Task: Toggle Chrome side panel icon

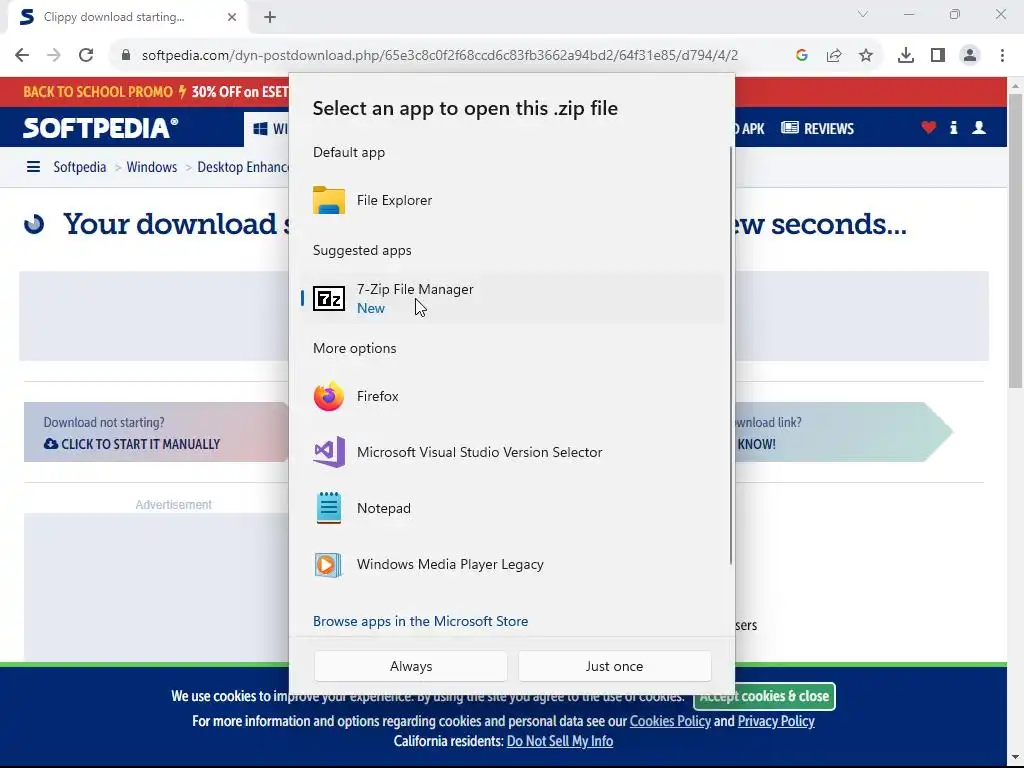Action: [x=938, y=56]
